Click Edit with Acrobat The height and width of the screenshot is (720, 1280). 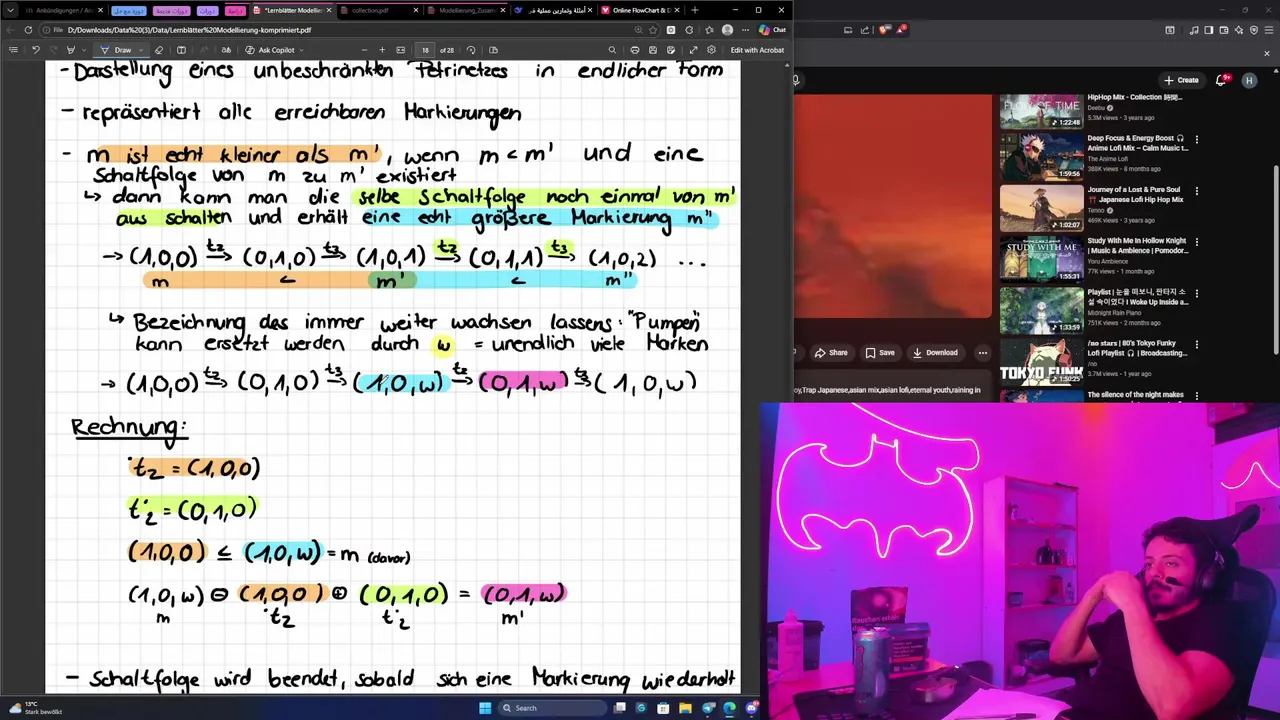click(x=757, y=50)
